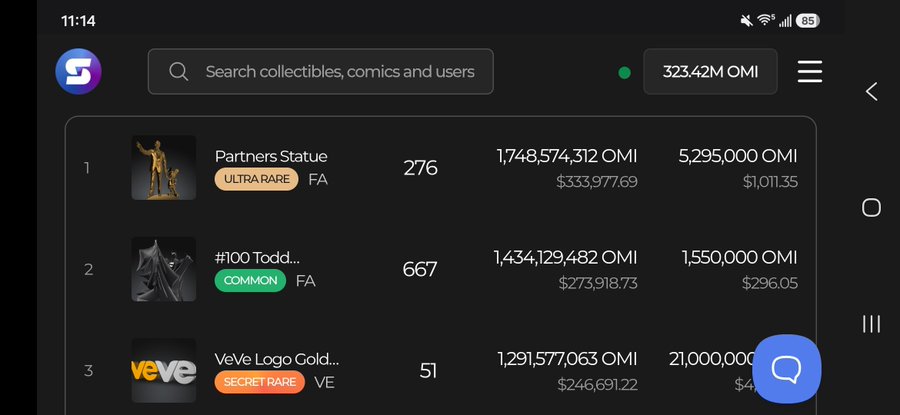Viewport: 900px width, 415px height.
Task: Click the 1,550,000 OMI price
Action: (740, 258)
